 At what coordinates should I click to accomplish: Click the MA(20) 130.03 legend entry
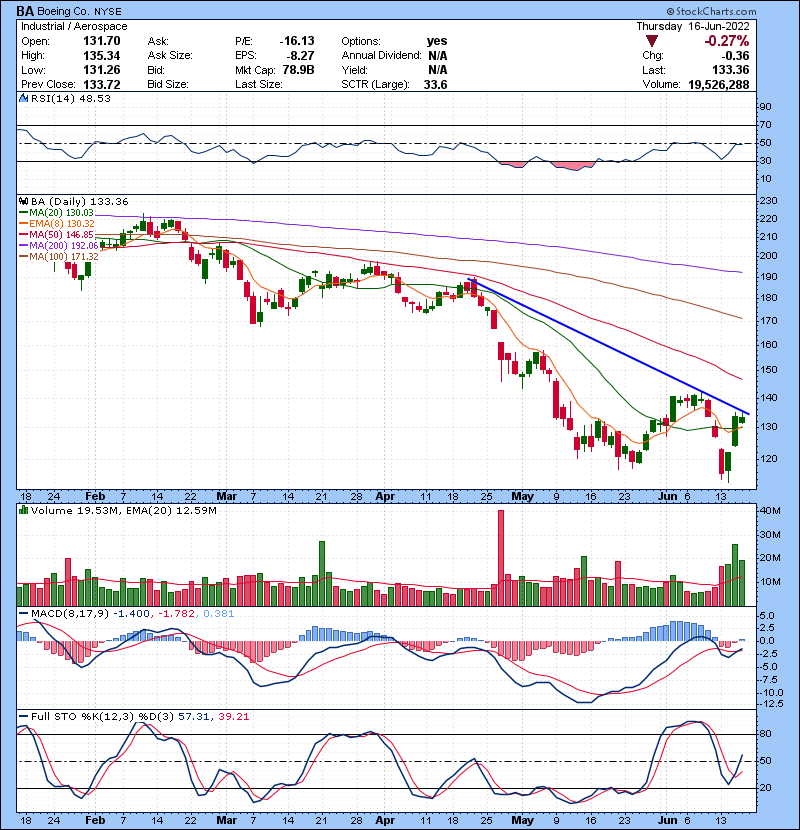pyautogui.click(x=61, y=213)
